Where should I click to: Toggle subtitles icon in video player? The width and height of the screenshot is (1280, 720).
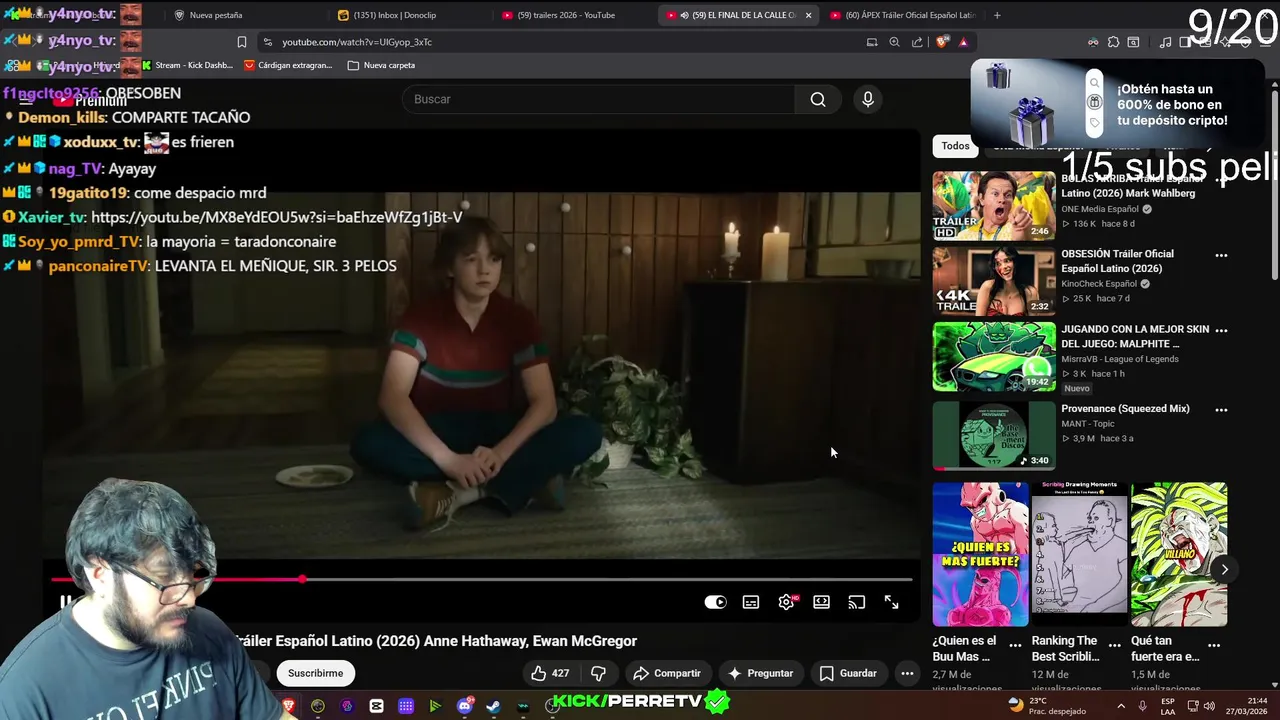tap(751, 602)
